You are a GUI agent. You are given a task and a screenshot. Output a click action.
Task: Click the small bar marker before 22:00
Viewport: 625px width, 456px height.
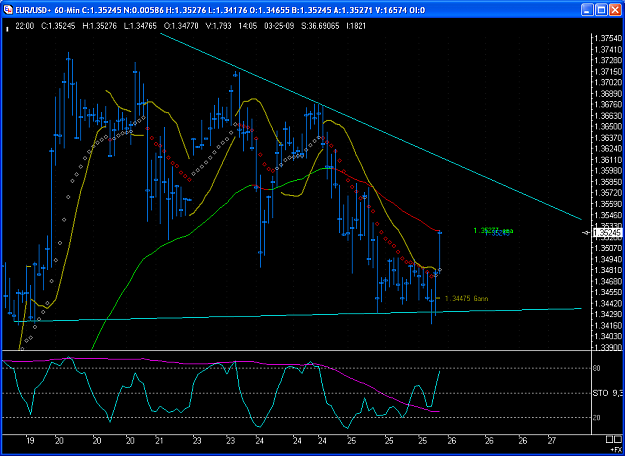pos(7,28)
